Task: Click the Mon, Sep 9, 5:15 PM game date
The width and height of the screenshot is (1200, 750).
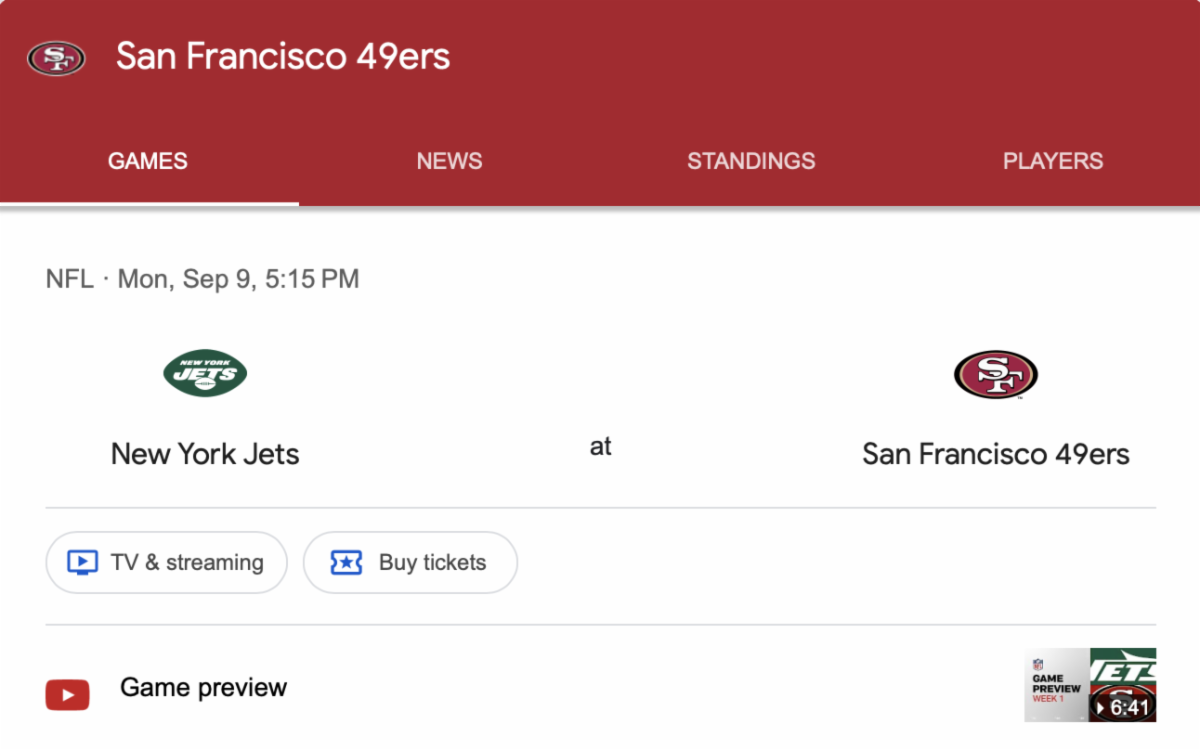Action: (238, 279)
